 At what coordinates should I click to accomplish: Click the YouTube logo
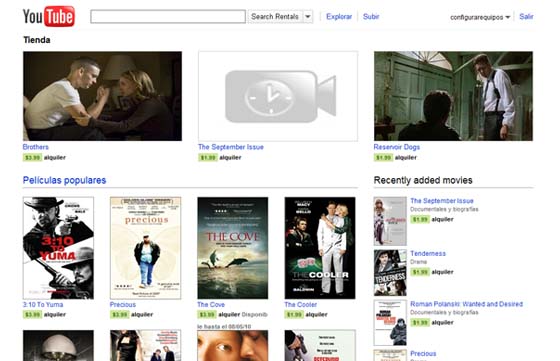click(49, 16)
